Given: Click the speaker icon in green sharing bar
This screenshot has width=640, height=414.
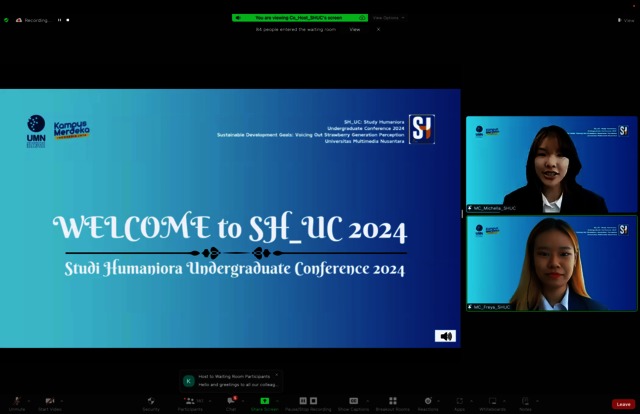Looking at the screenshot, I should tap(238, 18).
